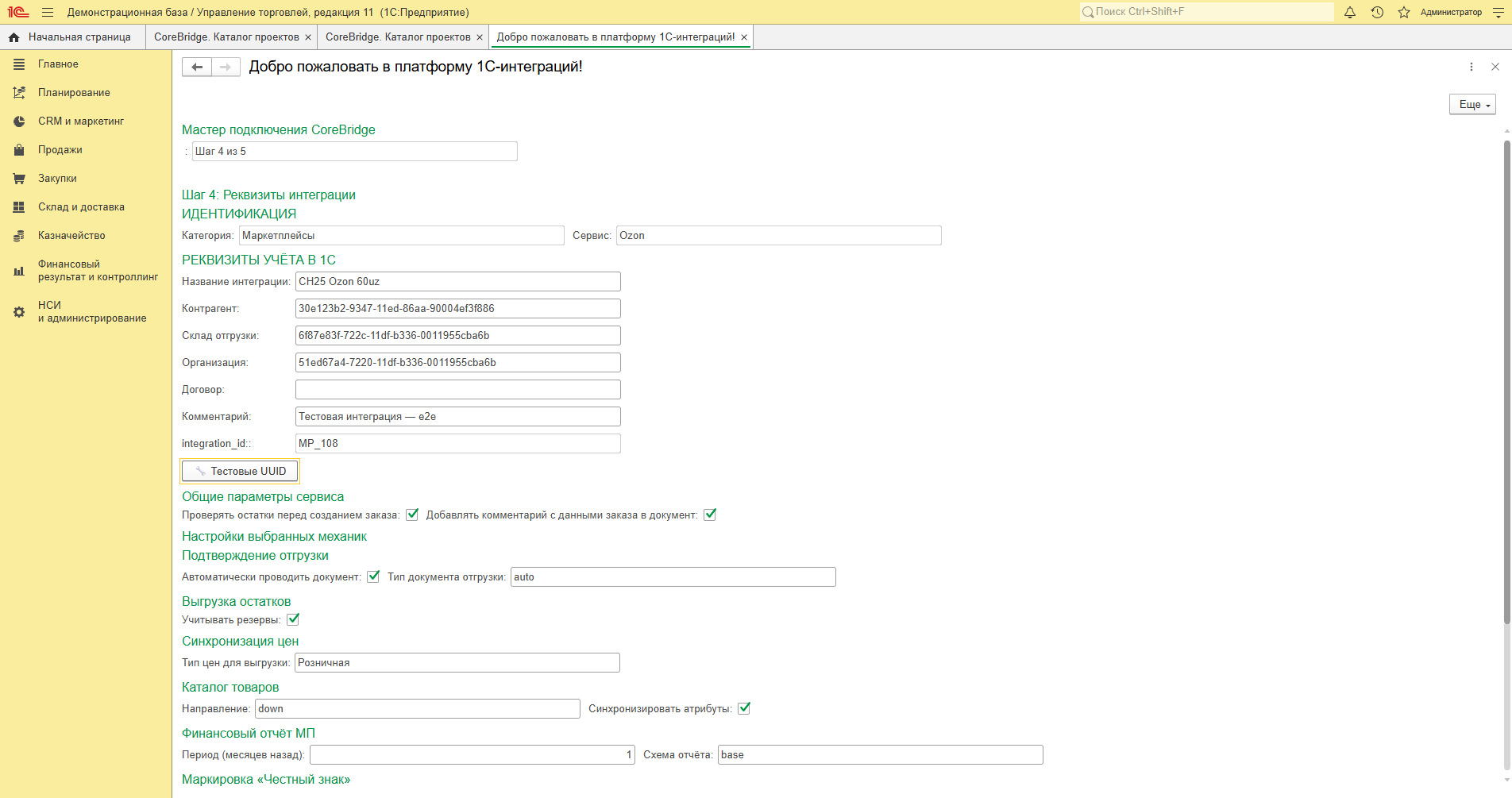This screenshot has height=798, width=1512.
Task: Click the Общие параметры сервиса heading
Action: (x=263, y=497)
